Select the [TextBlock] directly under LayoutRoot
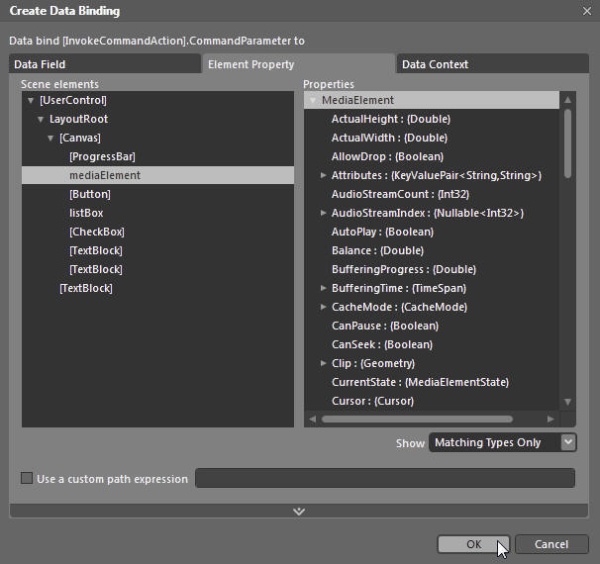The height and width of the screenshot is (564, 600). tap(86, 288)
